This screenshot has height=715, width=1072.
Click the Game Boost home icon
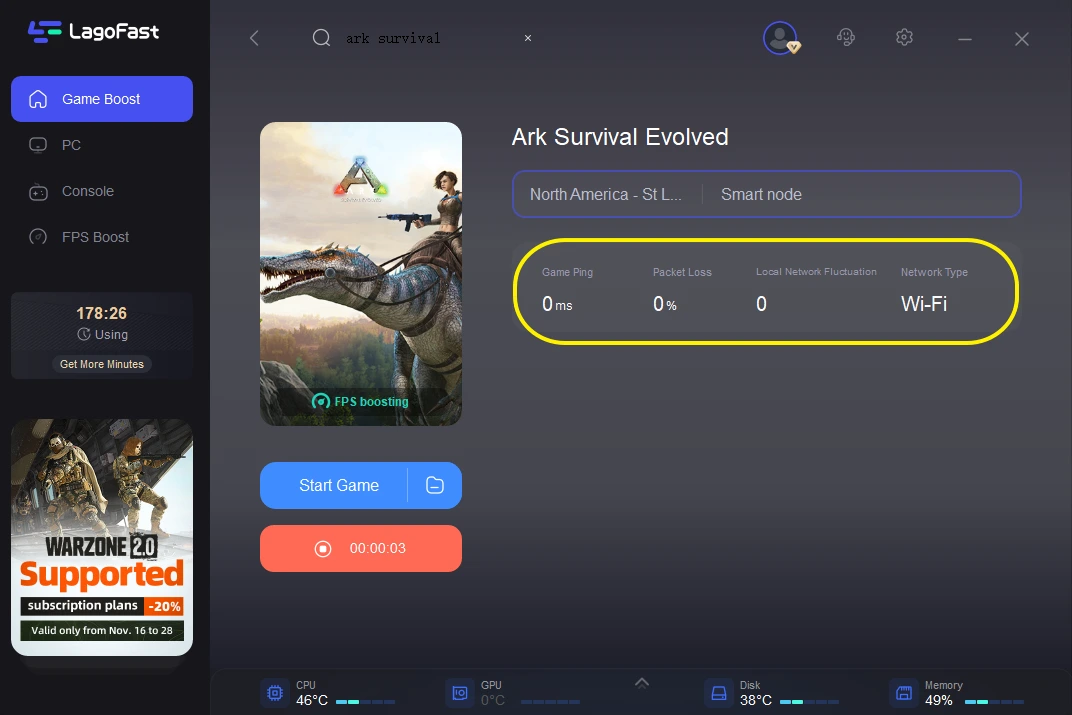click(x=38, y=99)
